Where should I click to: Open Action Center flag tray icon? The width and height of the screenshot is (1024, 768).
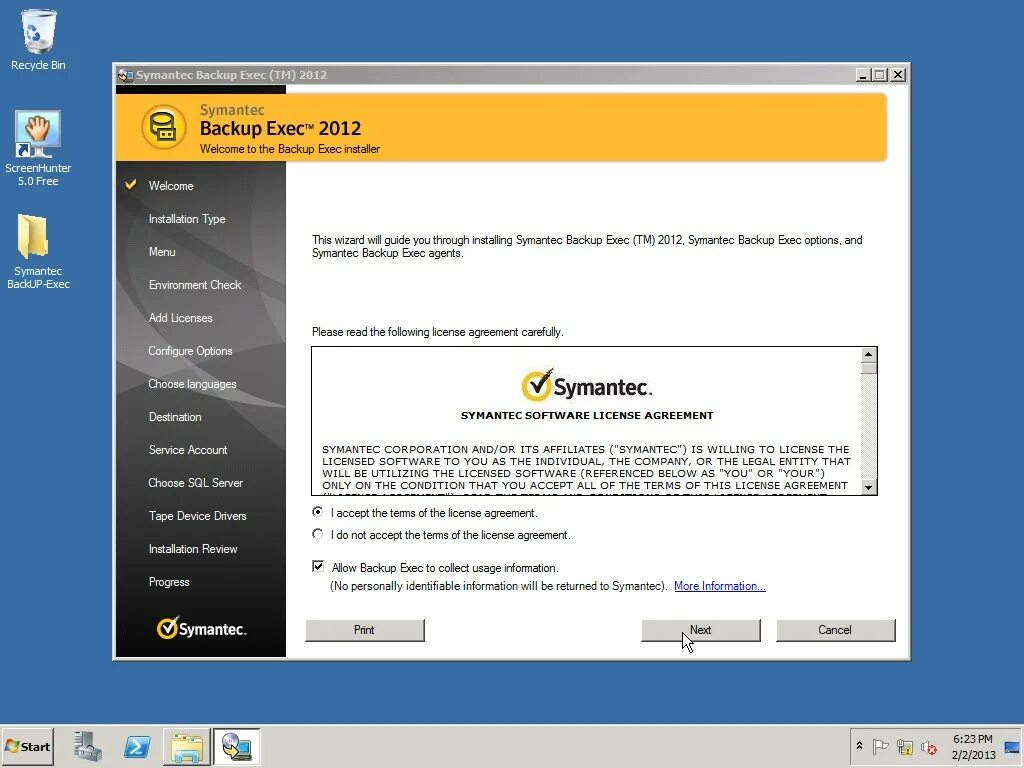click(x=880, y=746)
